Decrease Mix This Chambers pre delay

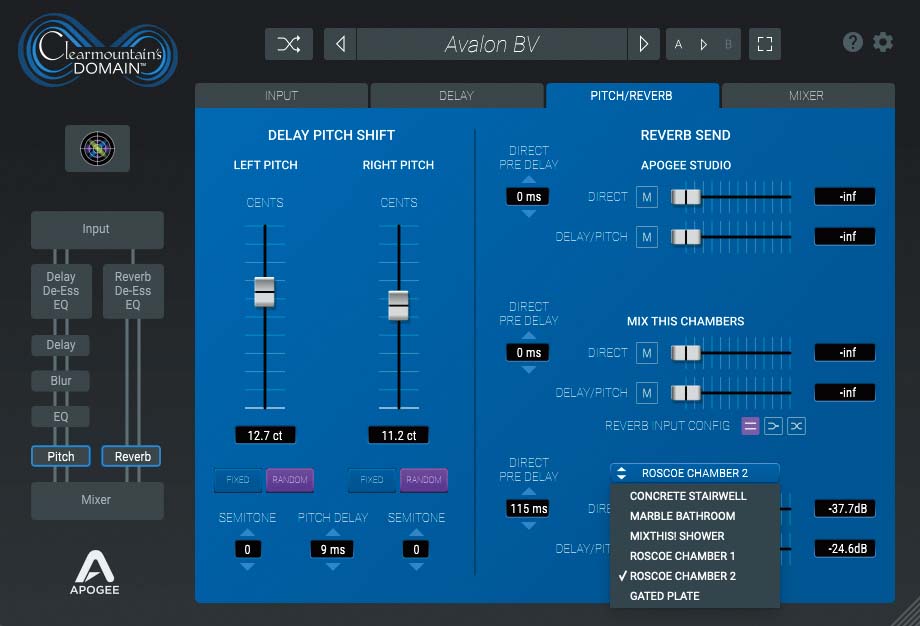[529, 370]
